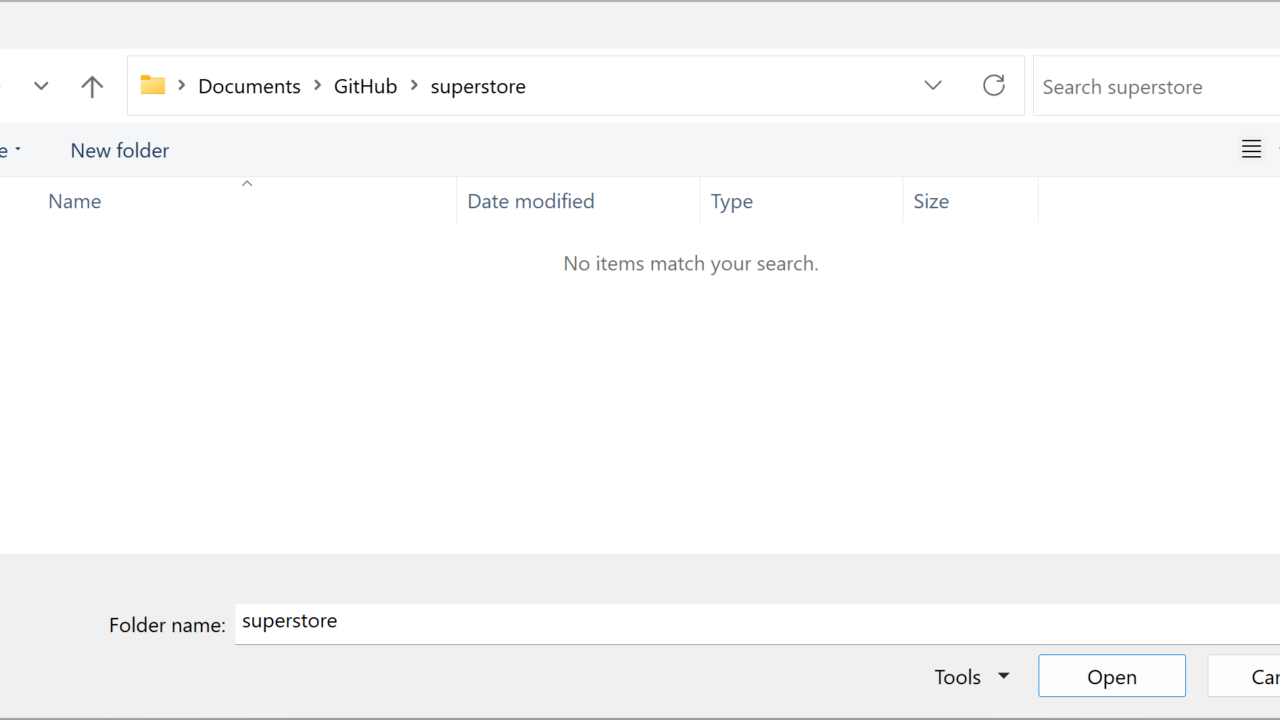
Task: Navigate to Documents breadcrumb
Action: [x=249, y=86]
